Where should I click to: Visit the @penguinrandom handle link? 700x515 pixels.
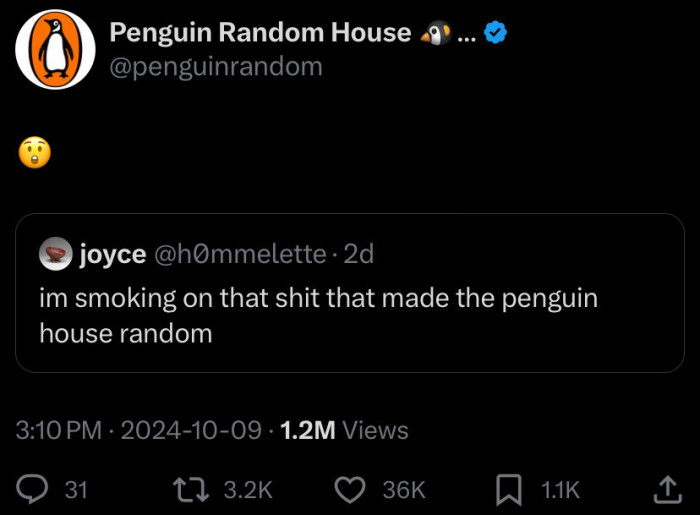(x=216, y=66)
